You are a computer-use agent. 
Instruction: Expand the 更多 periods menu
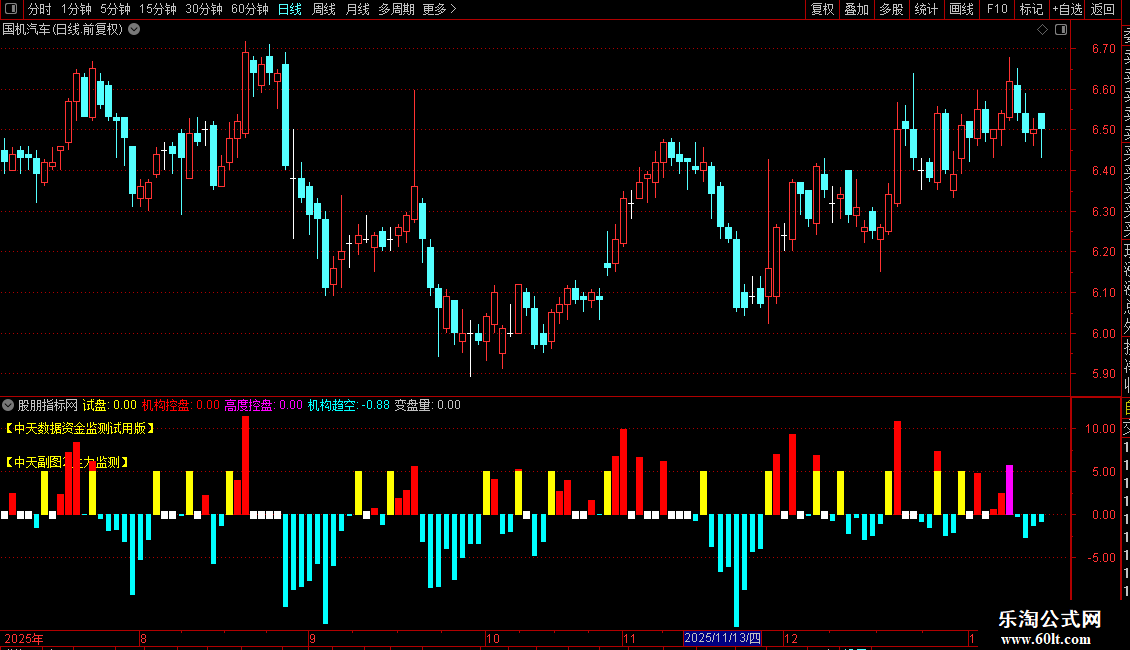point(440,9)
